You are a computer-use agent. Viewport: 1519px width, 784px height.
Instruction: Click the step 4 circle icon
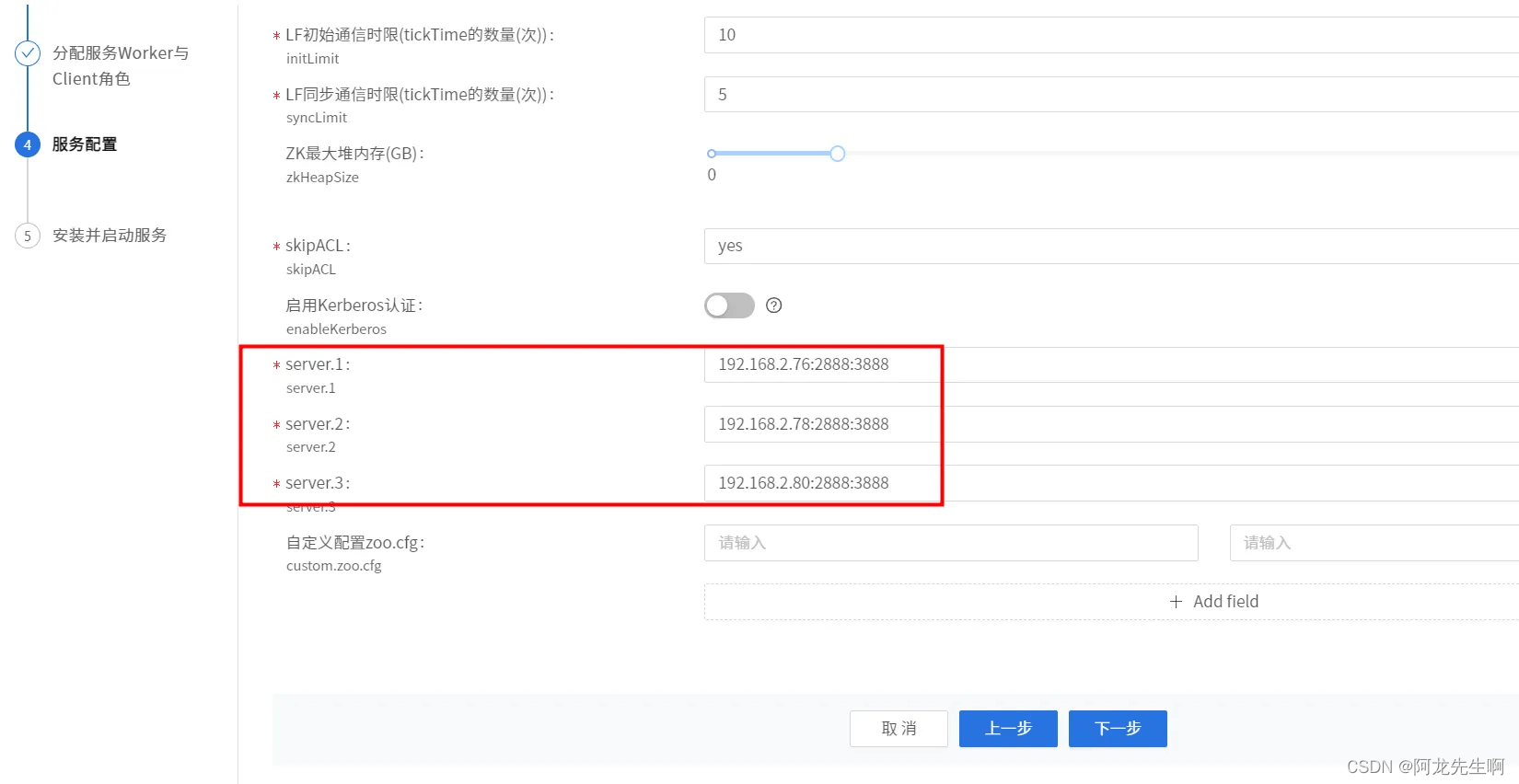(28, 144)
